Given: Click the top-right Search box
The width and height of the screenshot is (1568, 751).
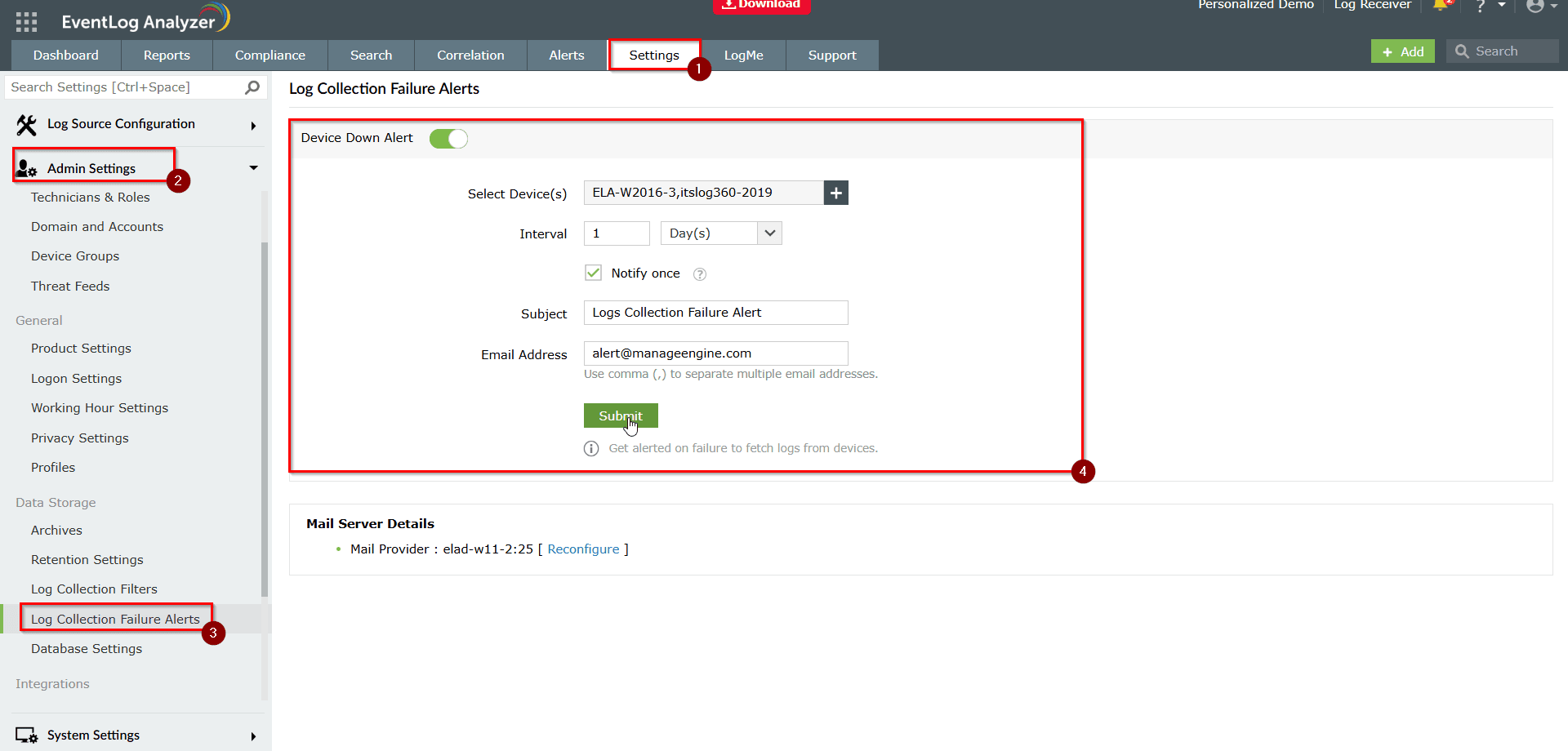Looking at the screenshot, I should 1503,51.
